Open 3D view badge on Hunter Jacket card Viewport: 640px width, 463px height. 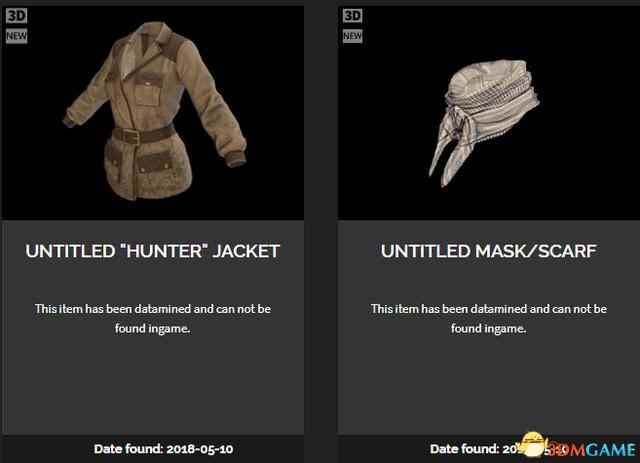tap(16, 16)
